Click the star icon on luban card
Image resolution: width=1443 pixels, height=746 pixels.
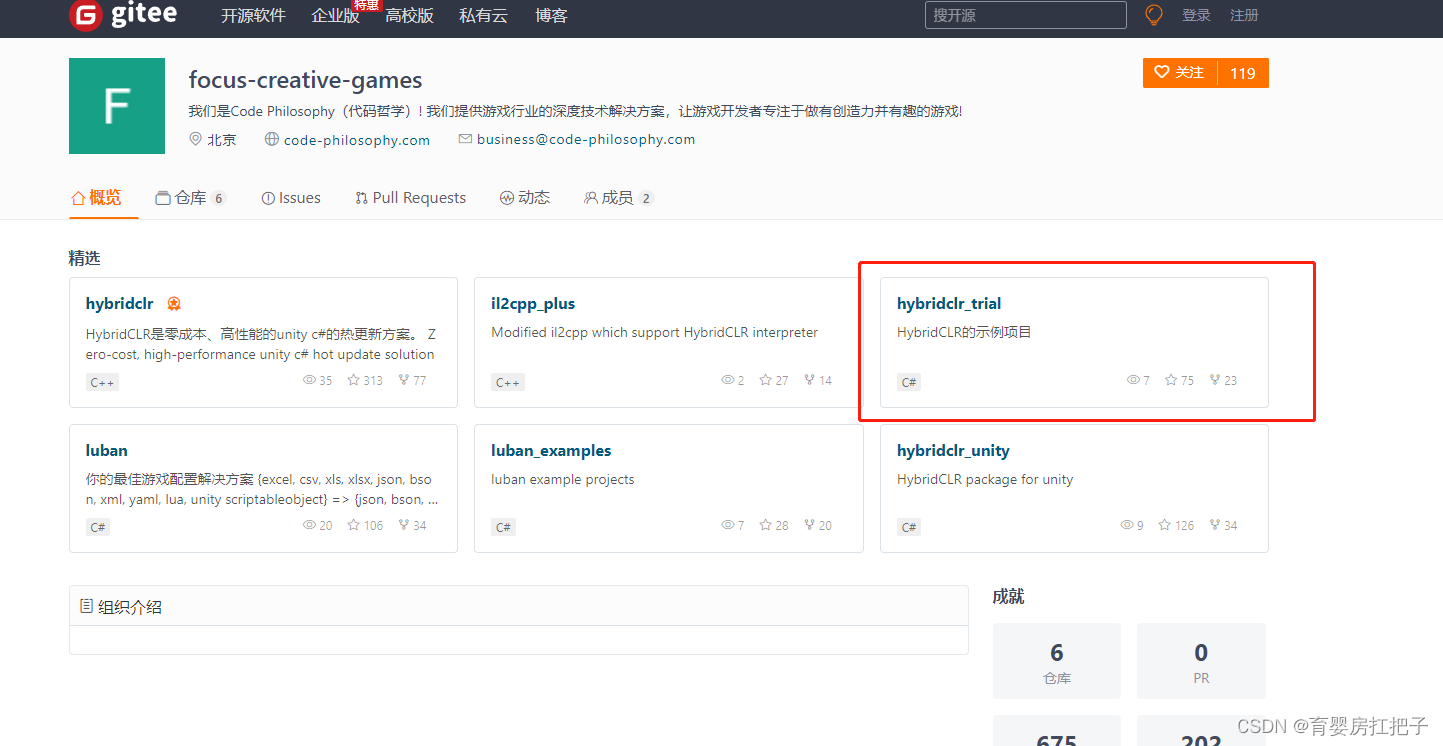[x=353, y=525]
